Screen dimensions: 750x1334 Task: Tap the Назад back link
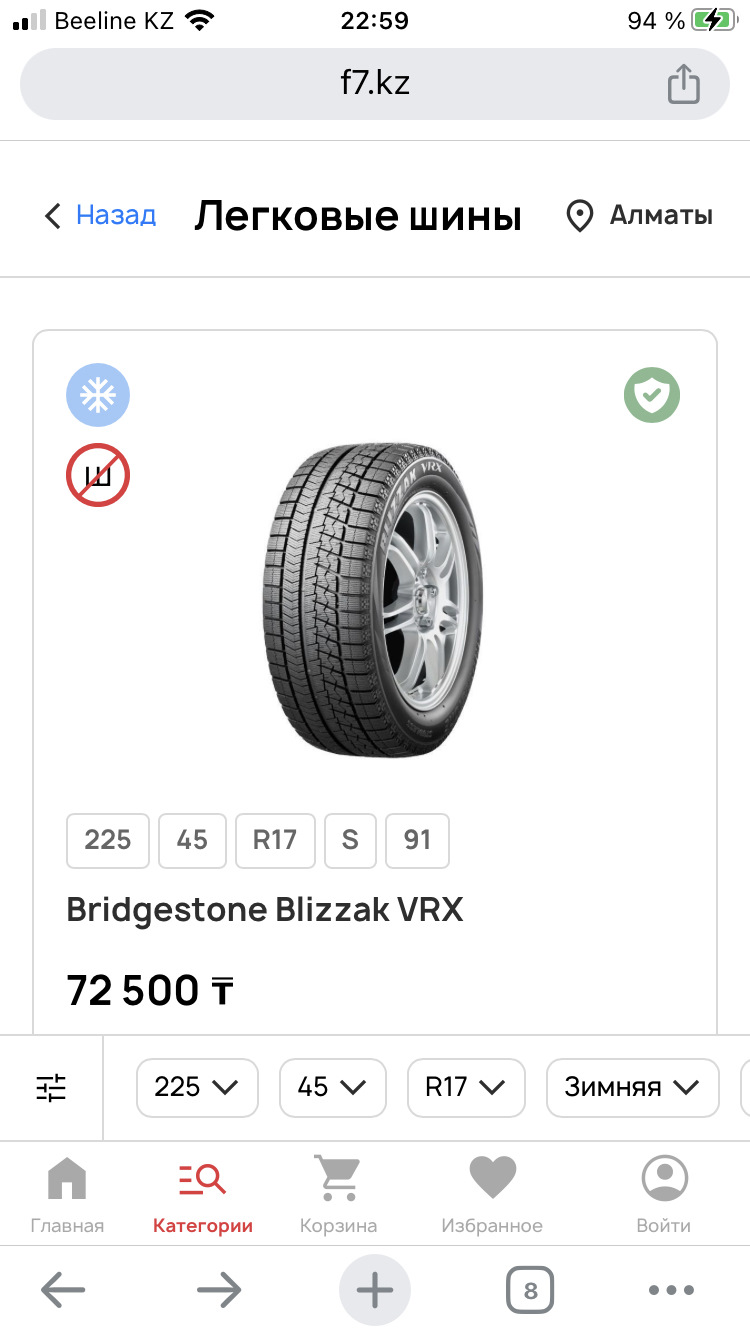[101, 215]
